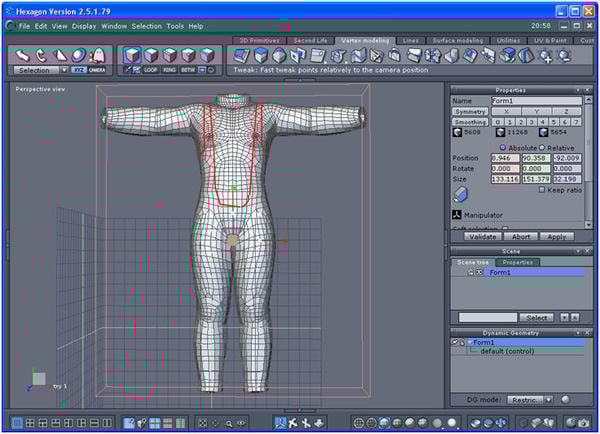
Task: Click the single-view layout icon
Action: [x=18, y=423]
